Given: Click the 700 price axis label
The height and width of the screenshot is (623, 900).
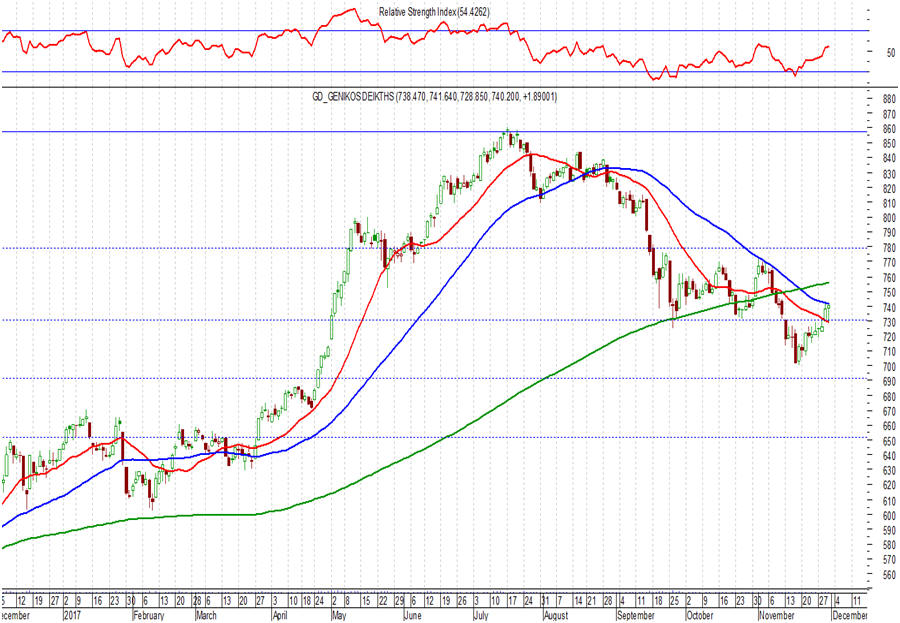Looking at the screenshot, I should point(889,366).
